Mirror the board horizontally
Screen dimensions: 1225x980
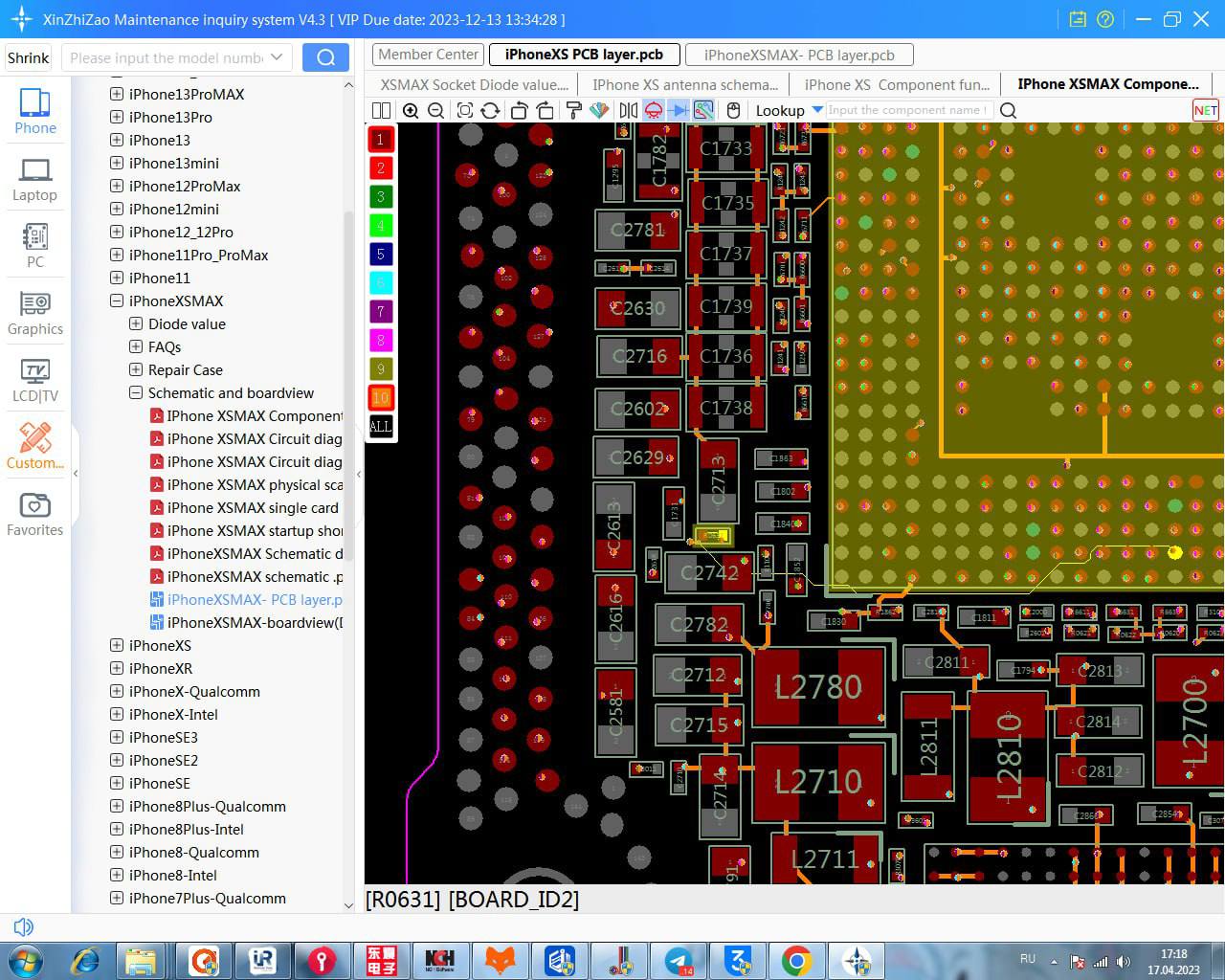(x=628, y=110)
